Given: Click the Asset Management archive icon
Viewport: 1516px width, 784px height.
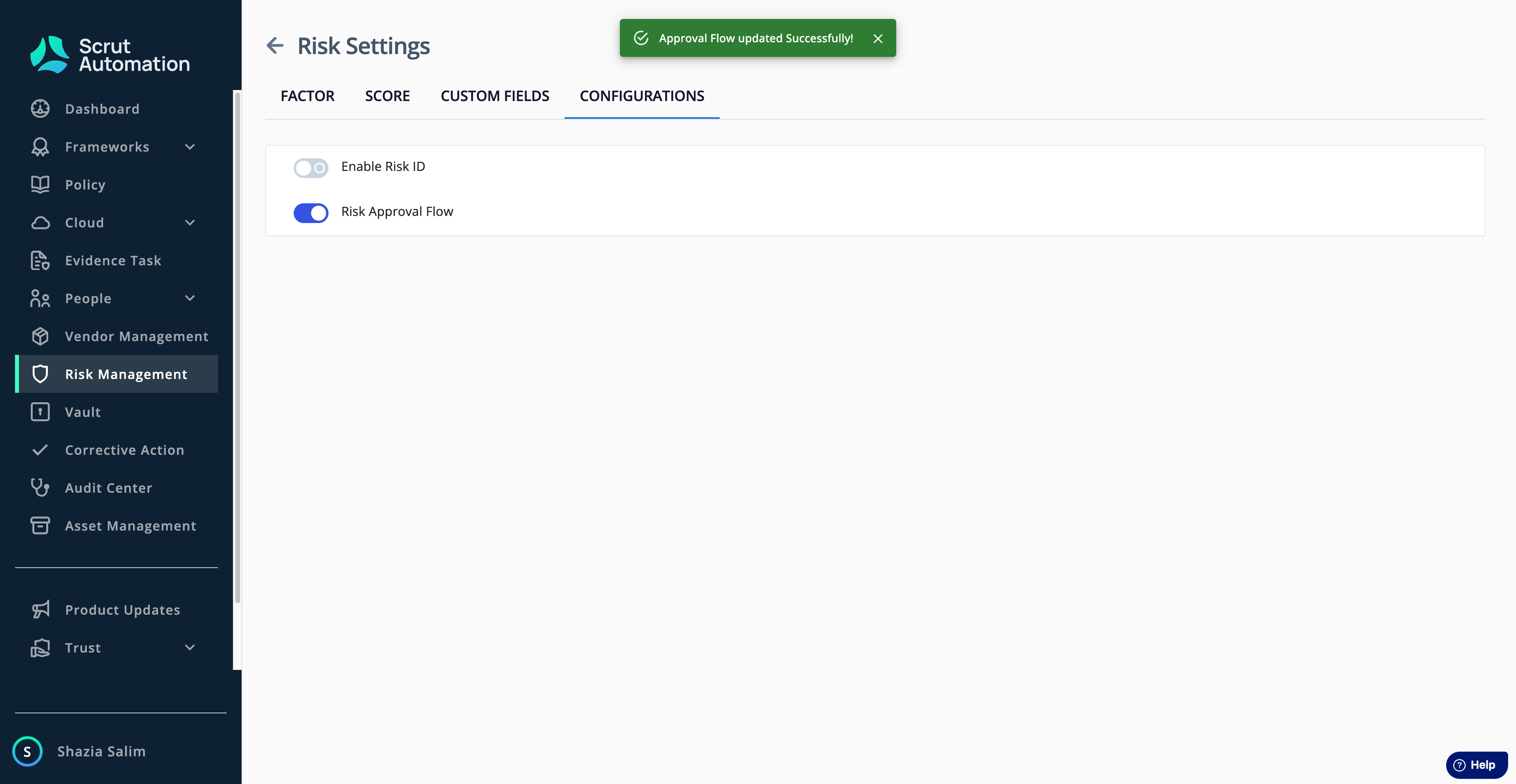Looking at the screenshot, I should pos(40,525).
